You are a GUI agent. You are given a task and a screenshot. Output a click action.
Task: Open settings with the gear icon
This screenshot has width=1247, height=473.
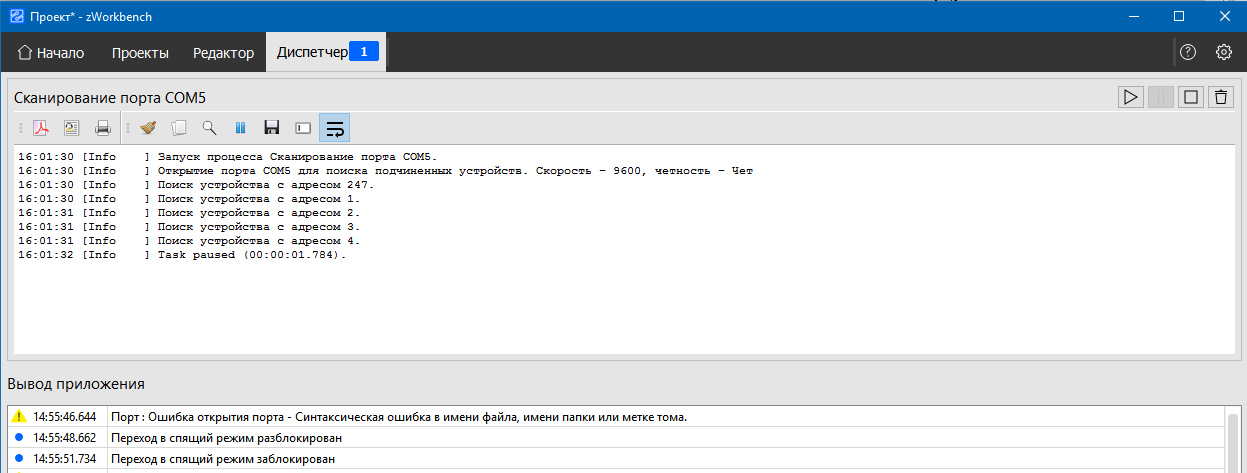tap(1223, 52)
